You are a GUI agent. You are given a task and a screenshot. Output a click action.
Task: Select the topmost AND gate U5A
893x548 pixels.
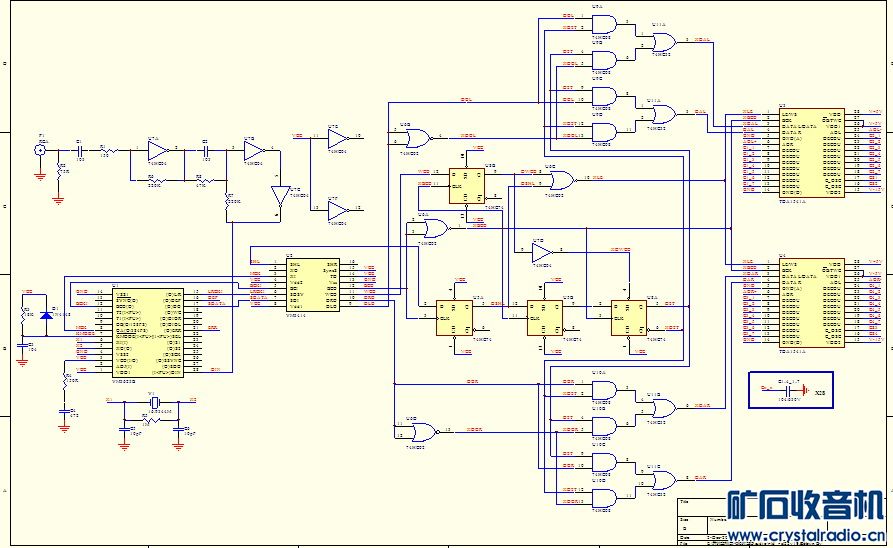pyautogui.click(x=604, y=24)
